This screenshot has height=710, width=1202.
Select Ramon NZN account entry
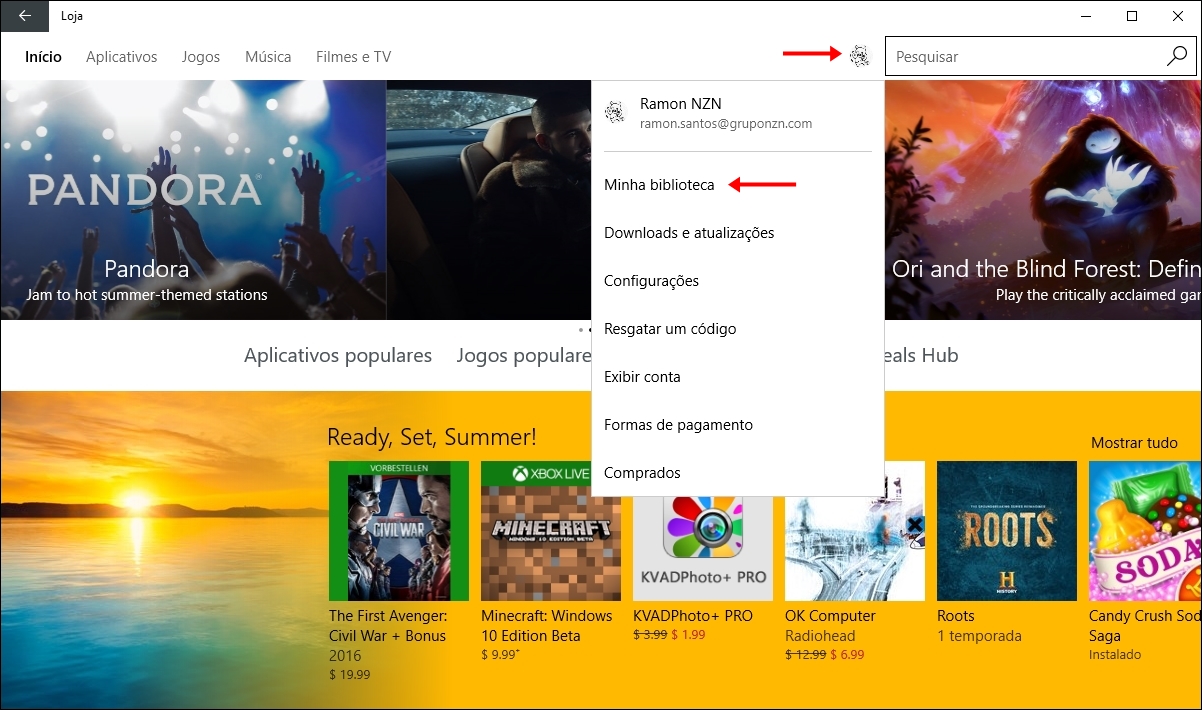[737, 113]
